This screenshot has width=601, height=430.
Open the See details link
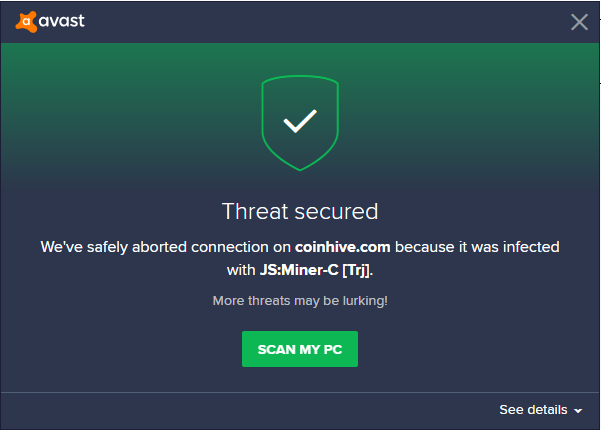coord(534,410)
